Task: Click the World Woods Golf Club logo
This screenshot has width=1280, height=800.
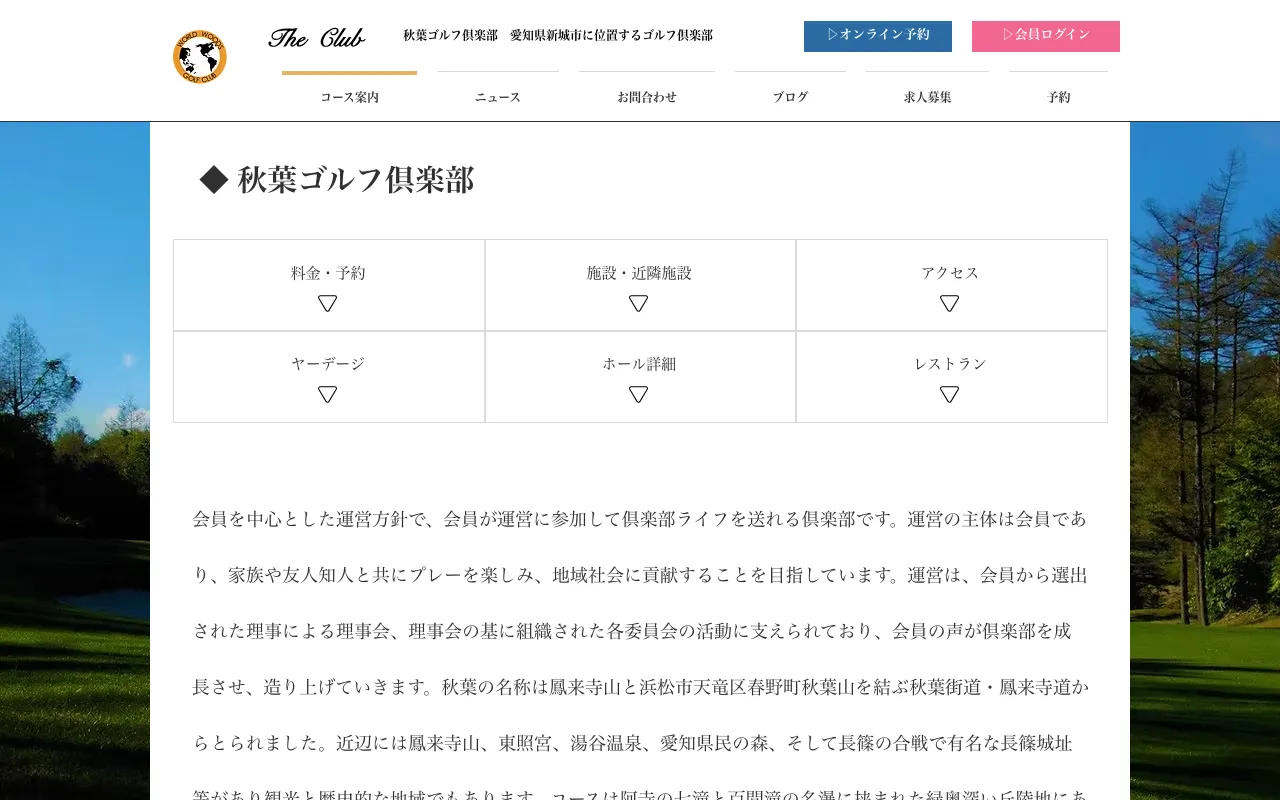Action: coord(200,57)
